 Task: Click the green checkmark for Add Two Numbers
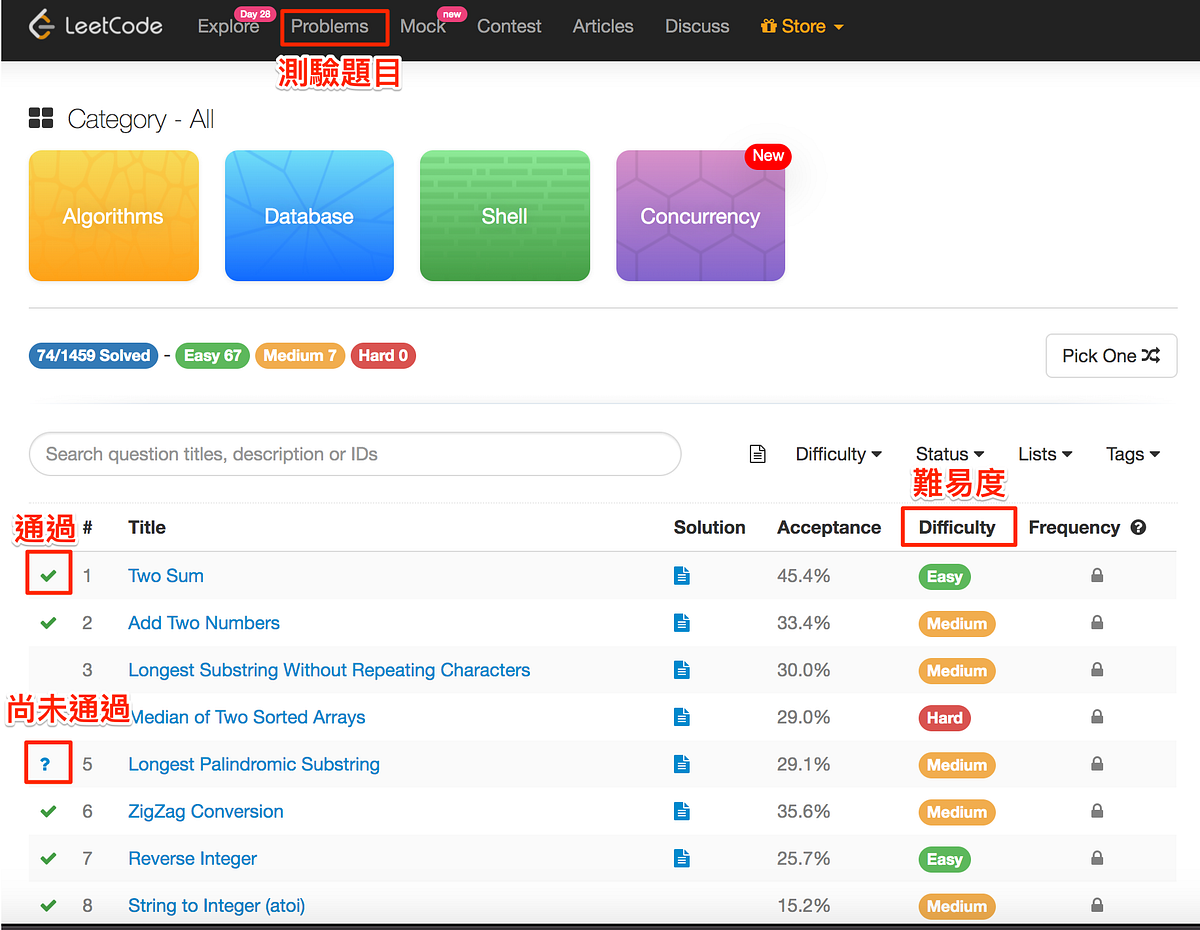pyautogui.click(x=48, y=623)
